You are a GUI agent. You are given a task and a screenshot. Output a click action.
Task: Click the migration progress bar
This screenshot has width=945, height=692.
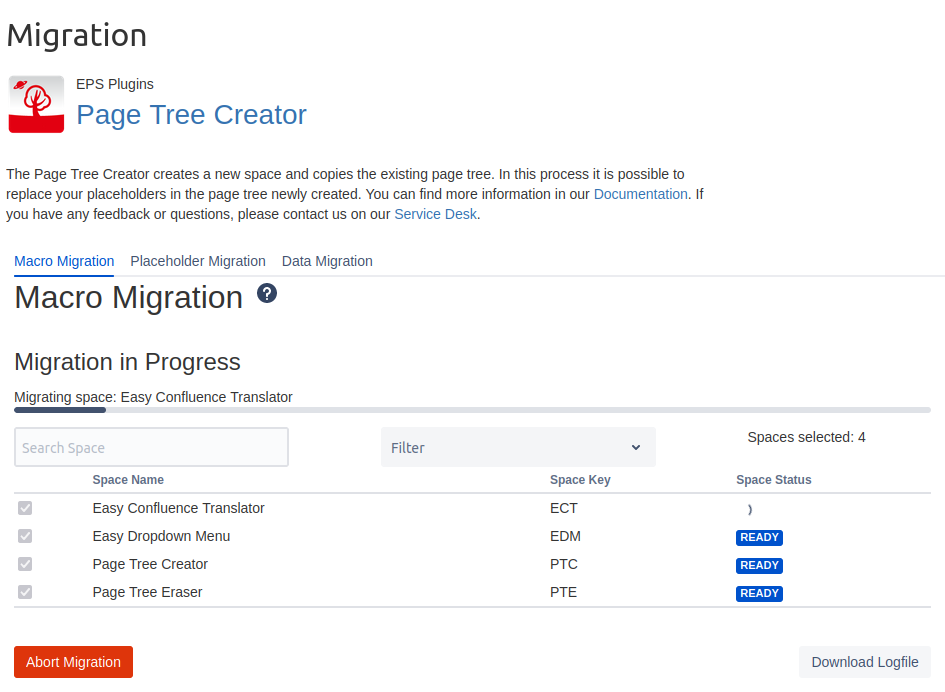472,410
